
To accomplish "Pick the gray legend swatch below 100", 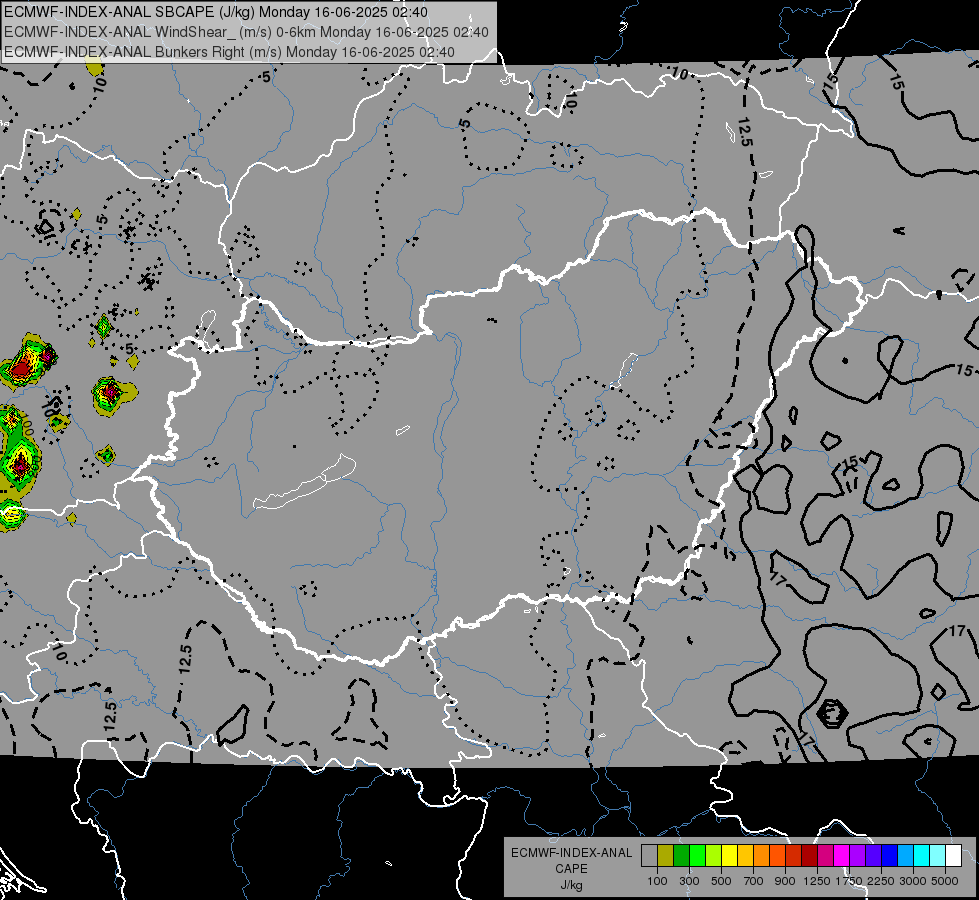I will [649, 855].
